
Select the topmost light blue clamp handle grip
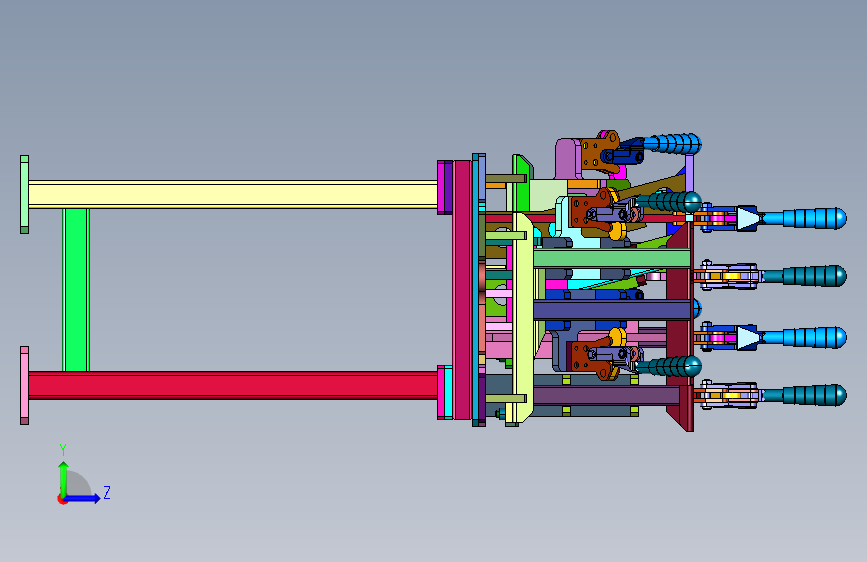673,144
